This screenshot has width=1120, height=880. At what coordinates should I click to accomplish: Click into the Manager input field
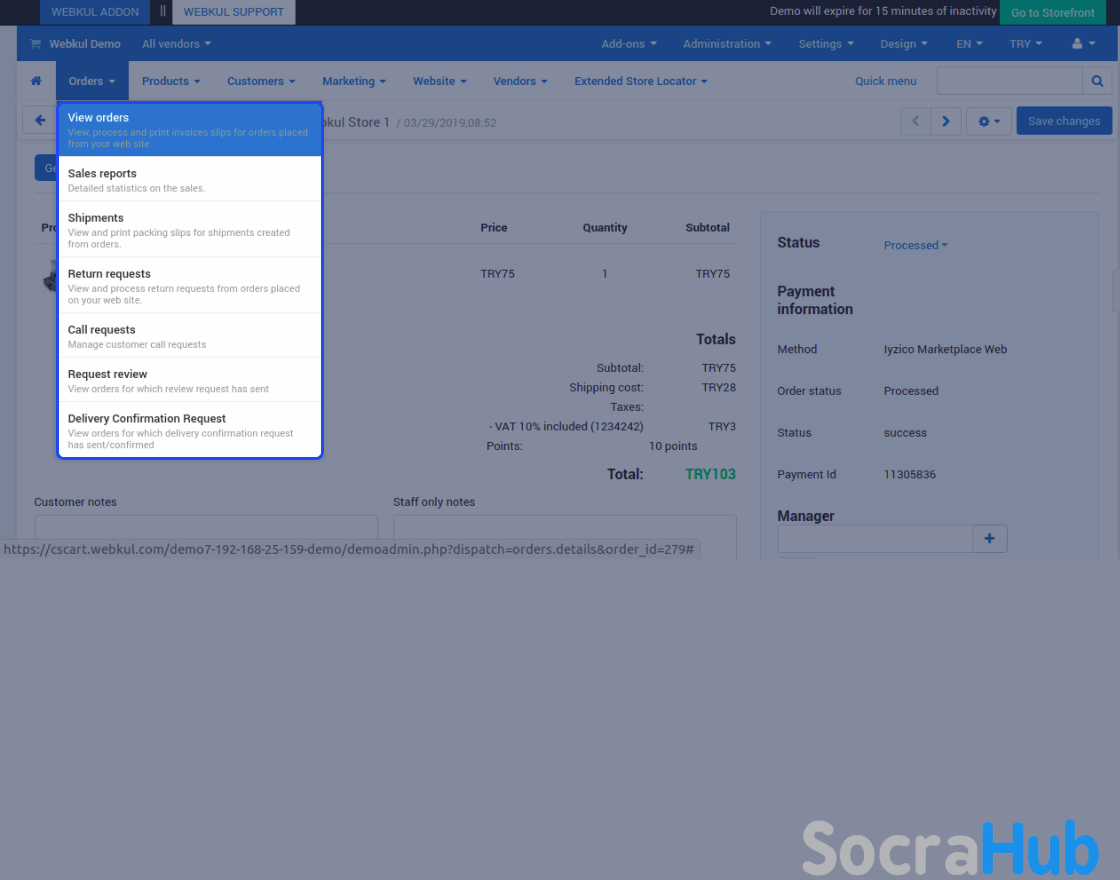pos(875,539)
